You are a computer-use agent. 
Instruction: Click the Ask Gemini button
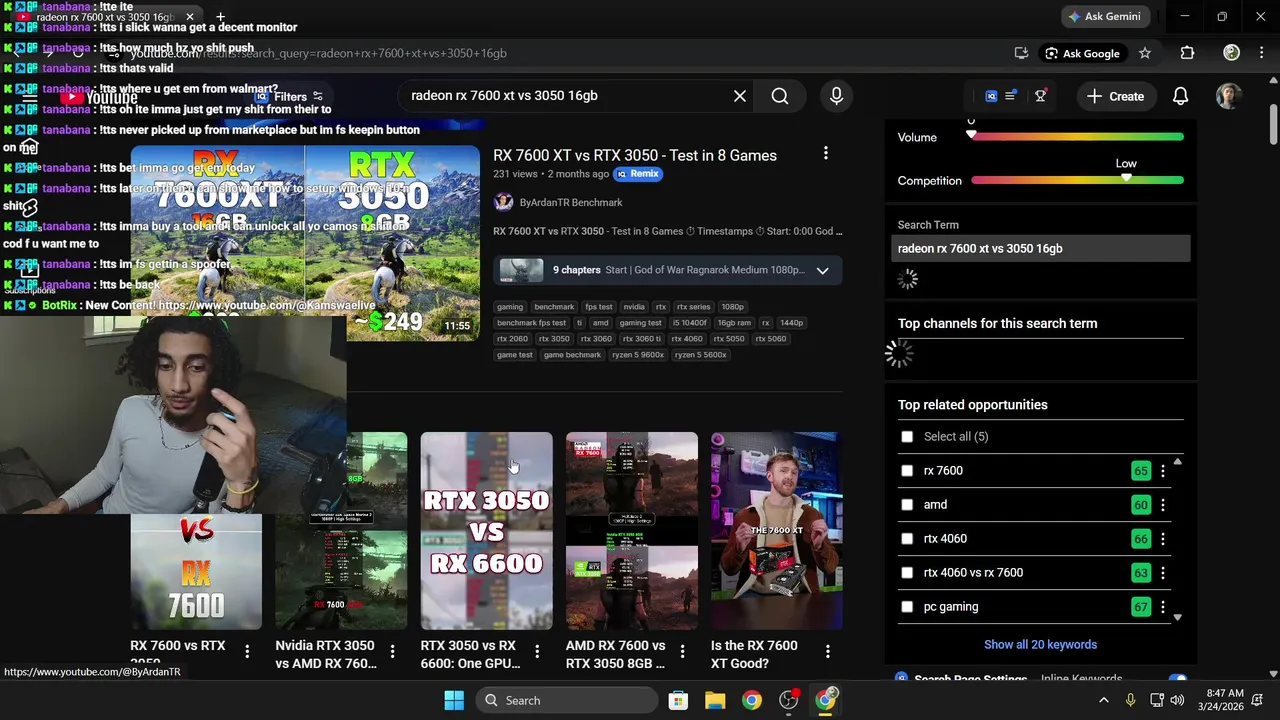pyautogui.click(x=1106, y=16)
